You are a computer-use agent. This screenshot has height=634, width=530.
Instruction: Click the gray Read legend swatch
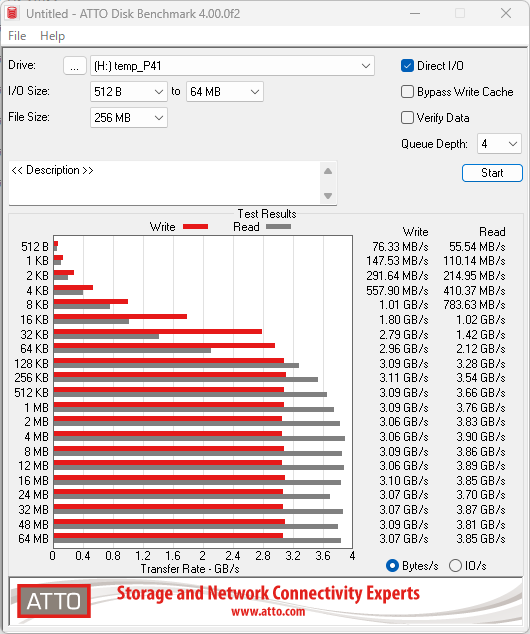click(278, 227)
